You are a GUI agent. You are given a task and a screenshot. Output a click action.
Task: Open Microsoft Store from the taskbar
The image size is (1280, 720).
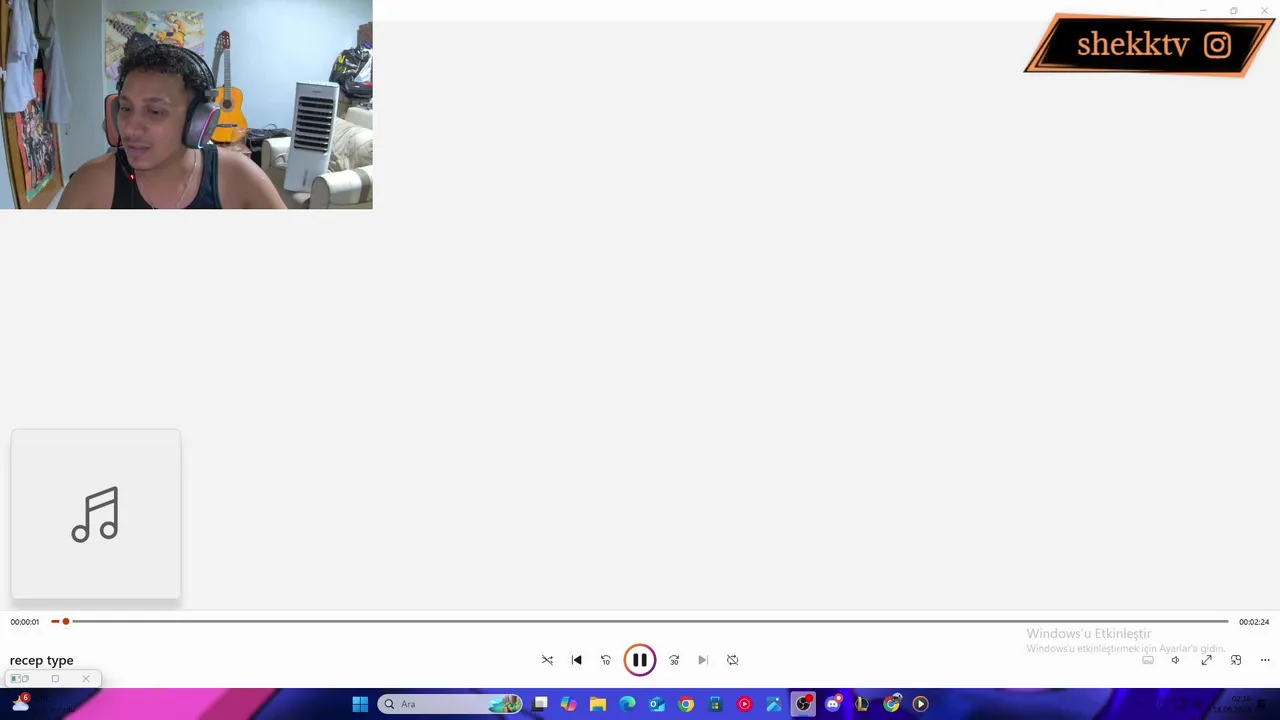(x=715, y=704)
